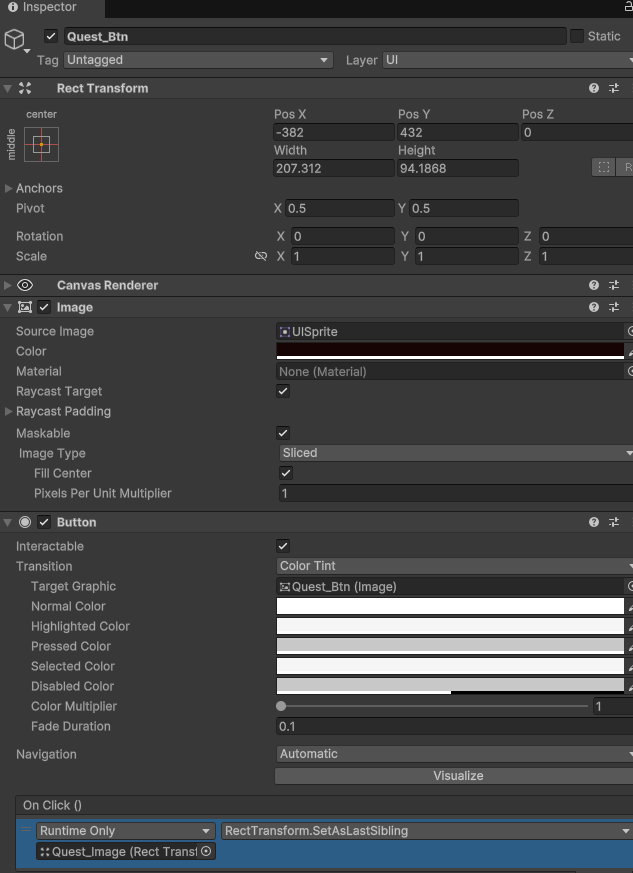
Task: Click the Color Multiplier slider handle
Action: click(x=281, y=706)
